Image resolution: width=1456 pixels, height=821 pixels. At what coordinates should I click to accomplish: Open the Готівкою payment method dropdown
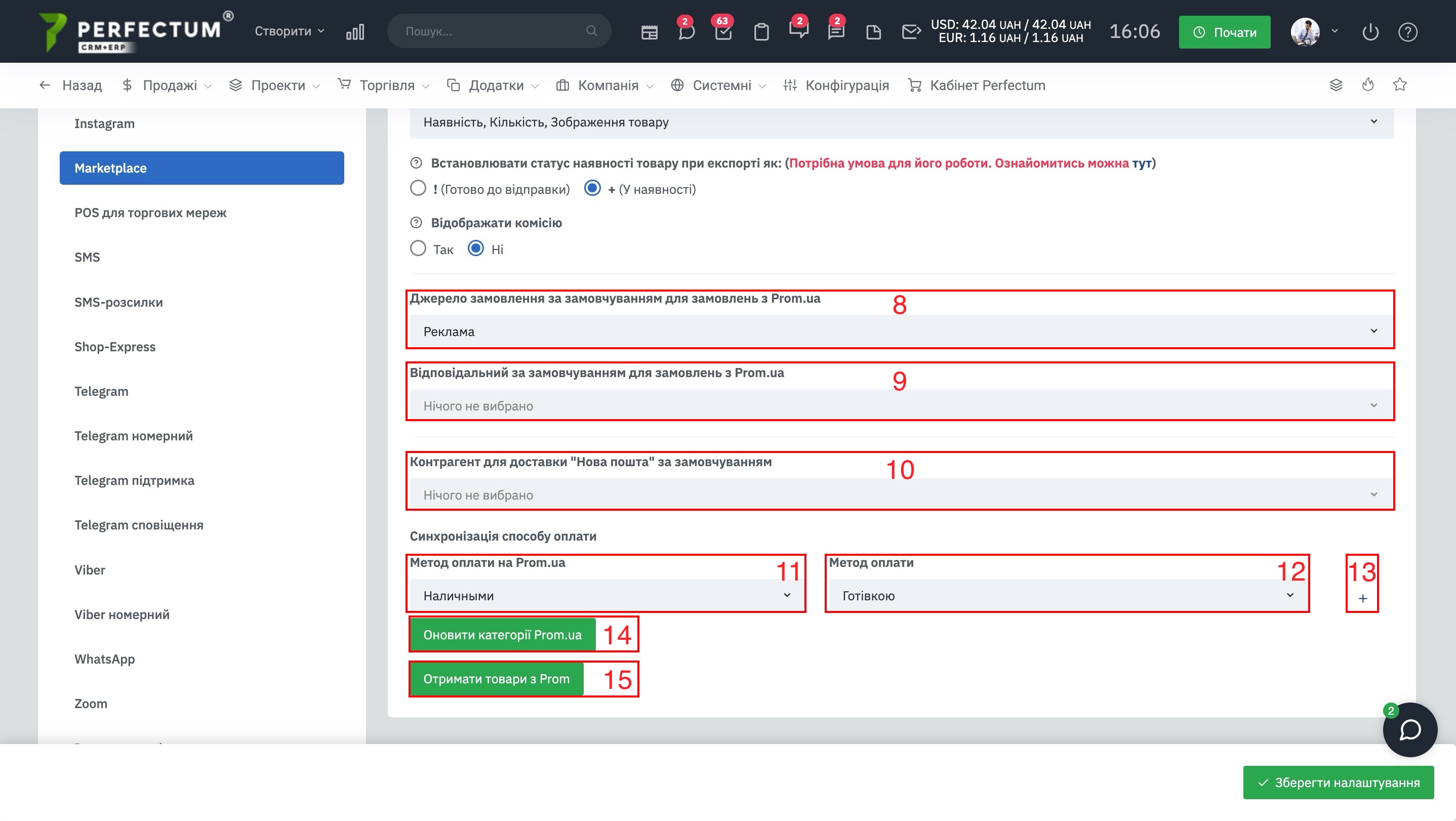pos(1067,596)
